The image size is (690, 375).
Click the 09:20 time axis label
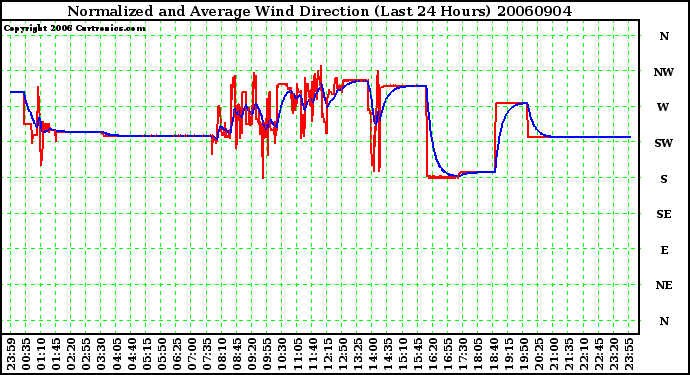pos(253,354)
